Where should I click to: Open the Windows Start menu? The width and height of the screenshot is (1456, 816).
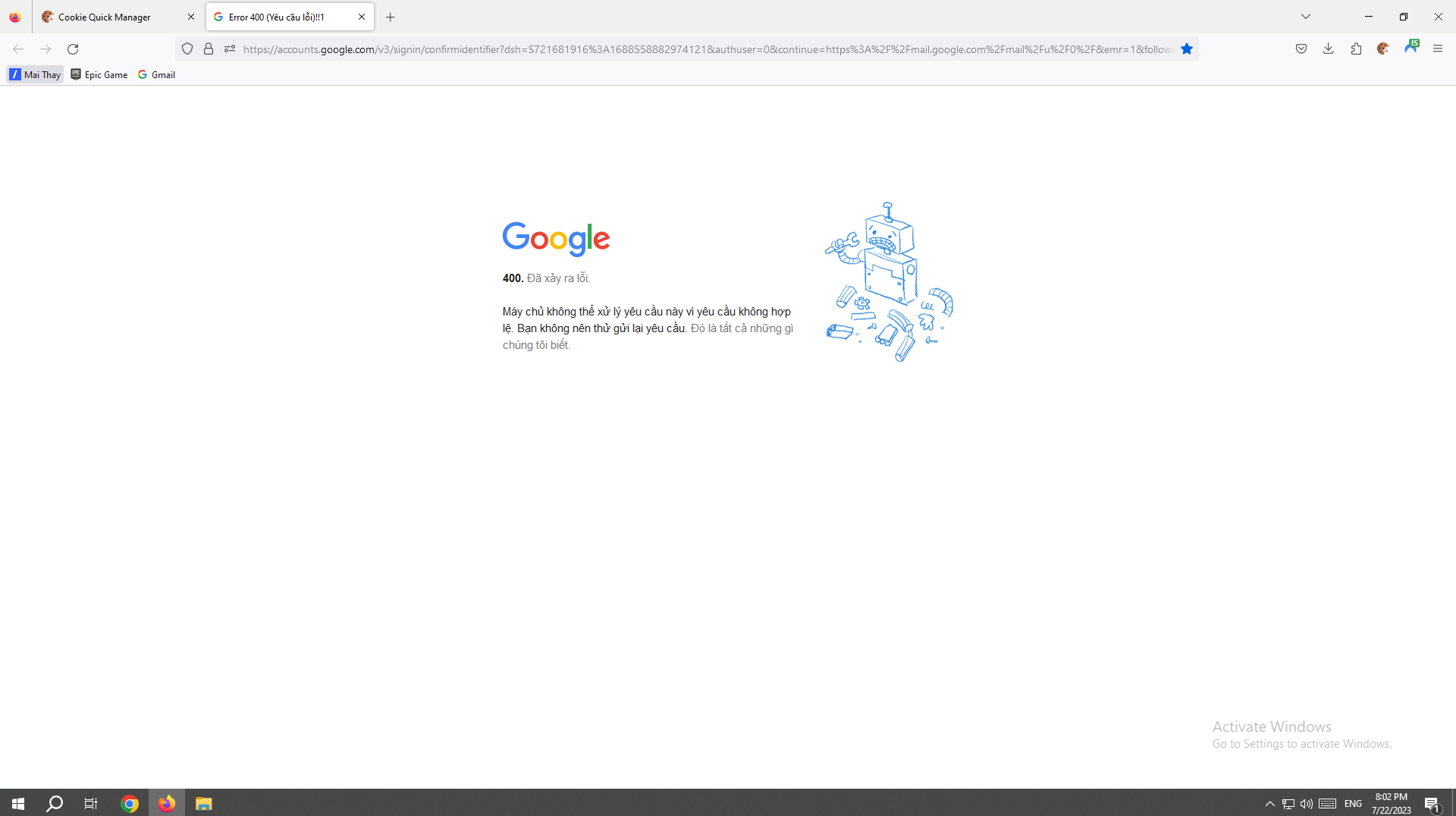pos(18,803)
